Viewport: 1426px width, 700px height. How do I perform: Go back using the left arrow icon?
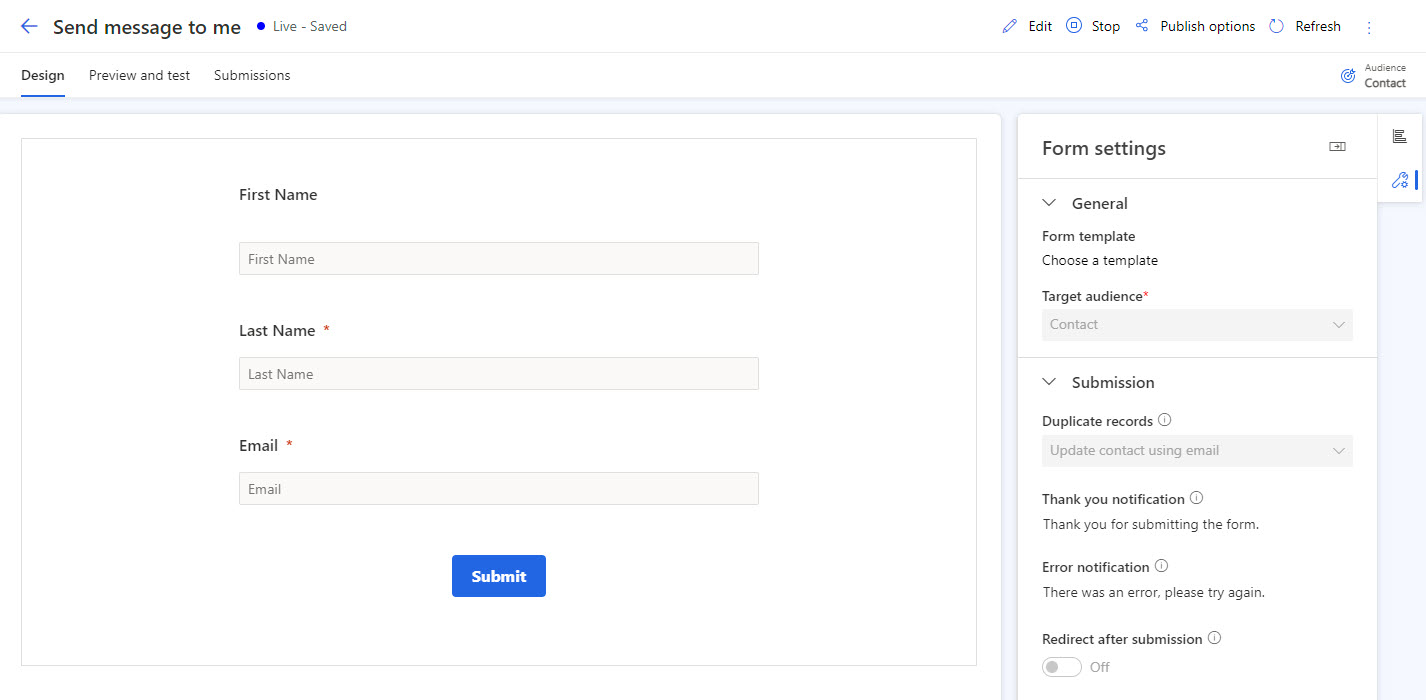tap(29, 27)
